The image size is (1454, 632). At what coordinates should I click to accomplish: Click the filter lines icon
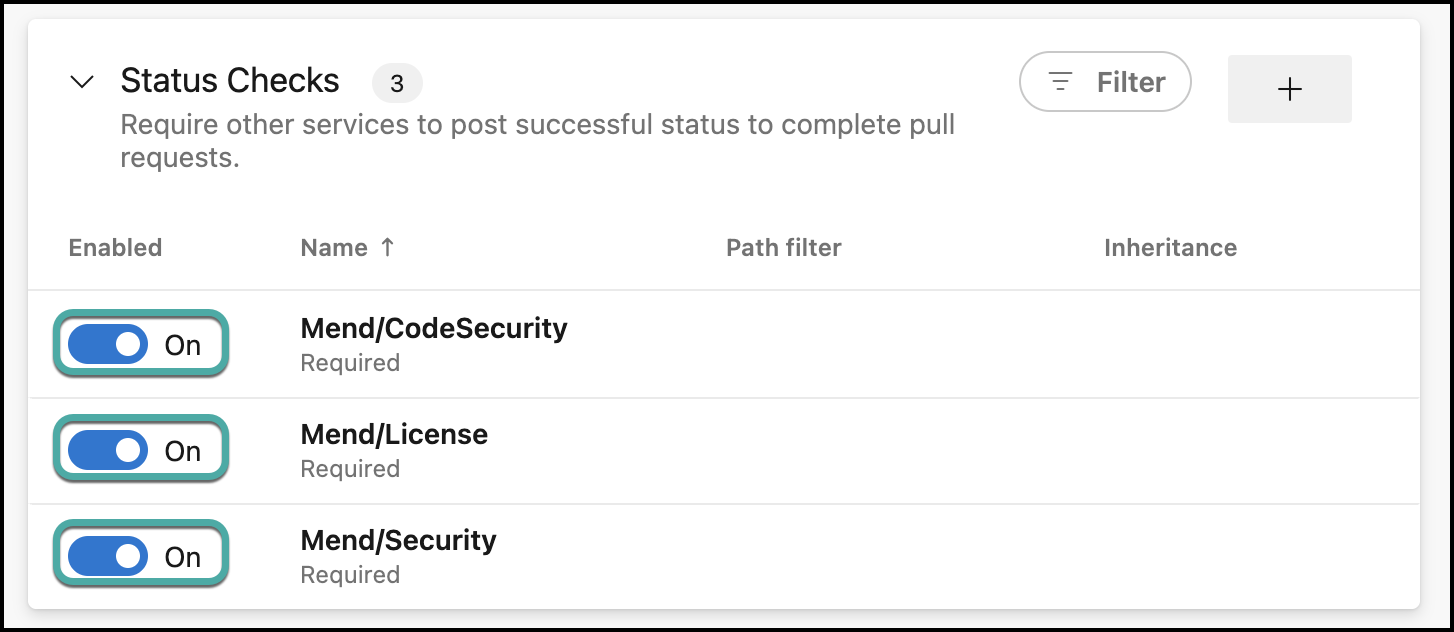tap(1060, 82)
